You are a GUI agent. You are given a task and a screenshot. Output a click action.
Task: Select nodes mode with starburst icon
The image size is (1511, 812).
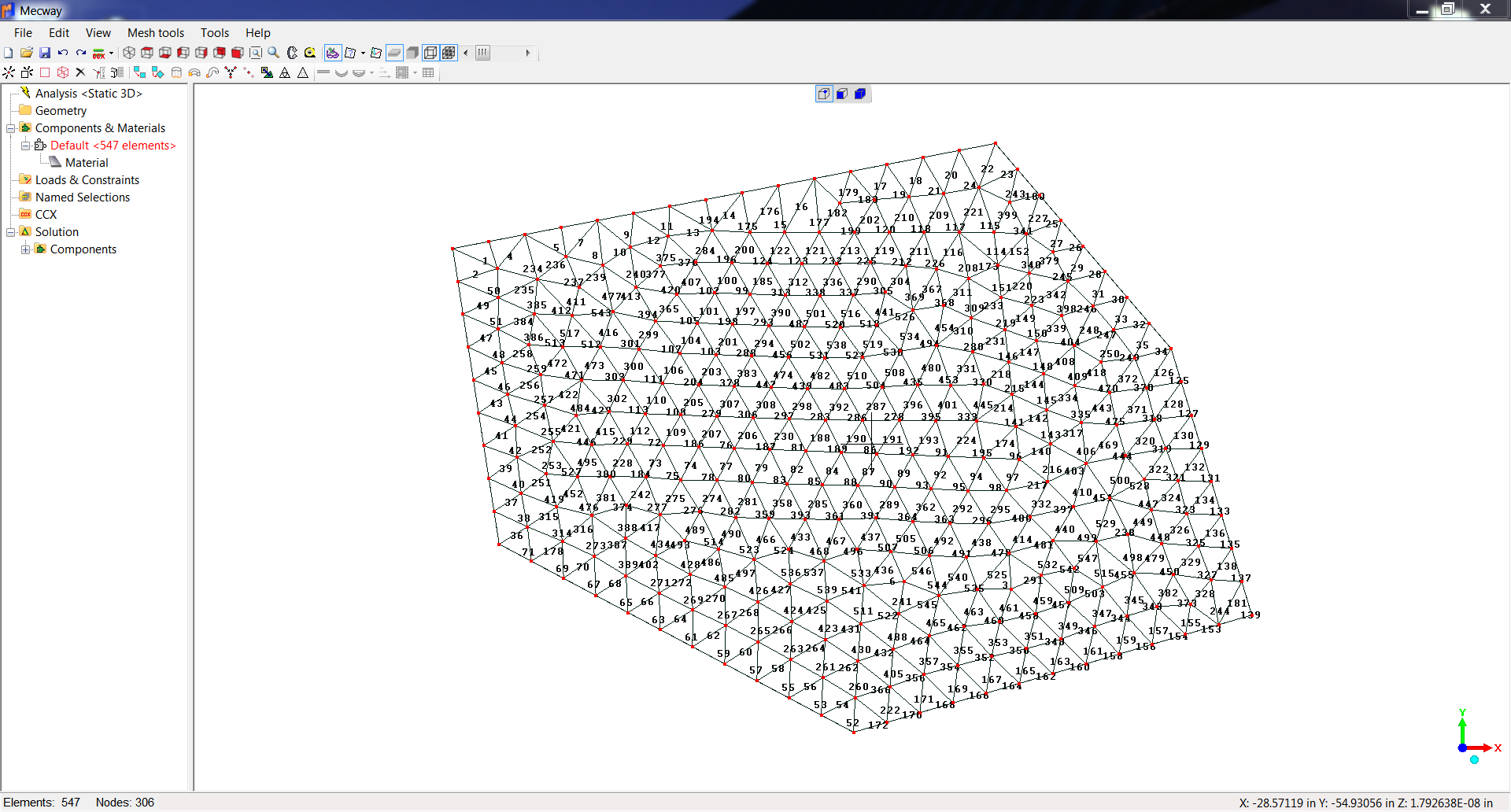pyautogui.click(x=9, y=72)
